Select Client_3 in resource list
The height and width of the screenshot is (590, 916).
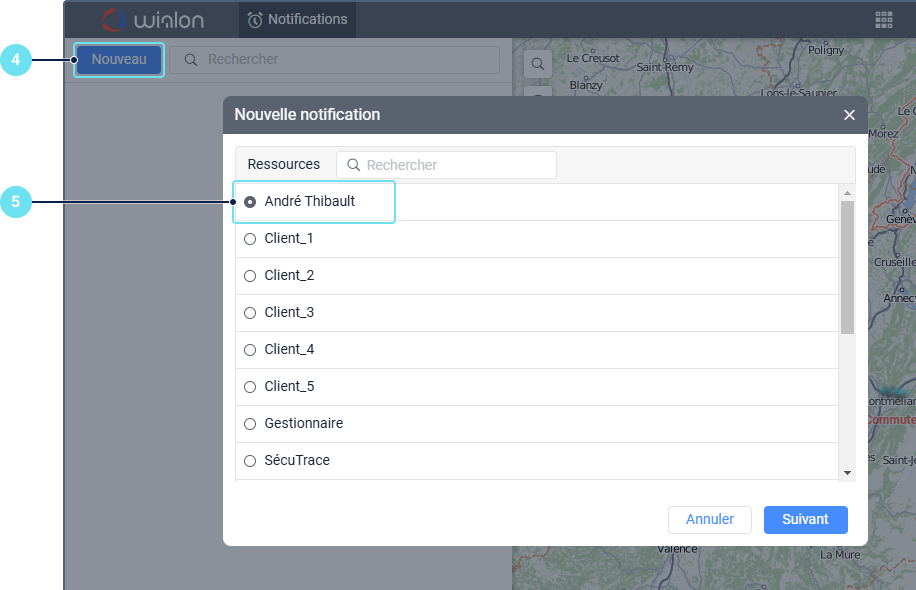tap(250, 313)
